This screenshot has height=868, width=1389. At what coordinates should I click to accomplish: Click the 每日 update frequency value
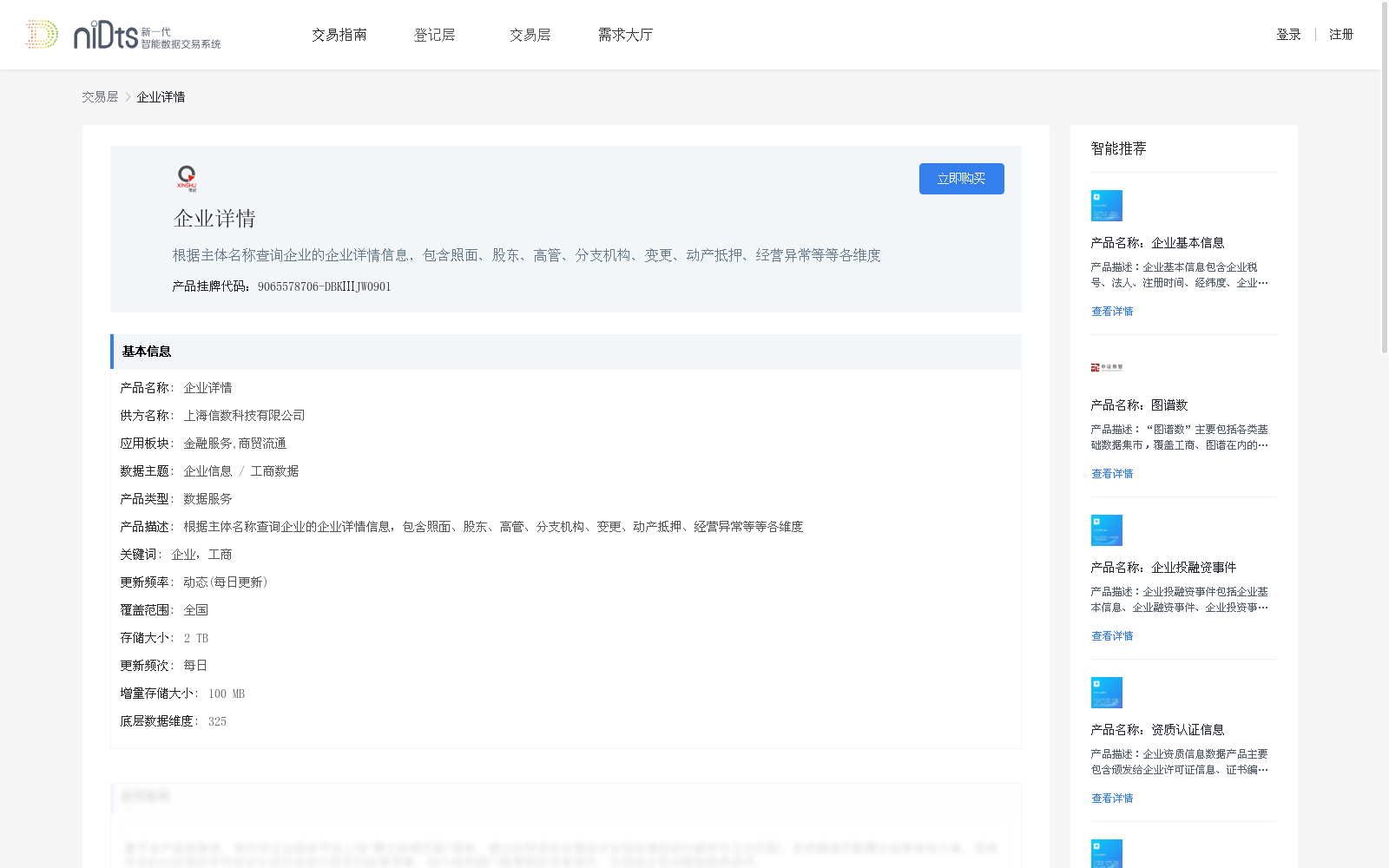pyautogui.click(x=195, y=666)
